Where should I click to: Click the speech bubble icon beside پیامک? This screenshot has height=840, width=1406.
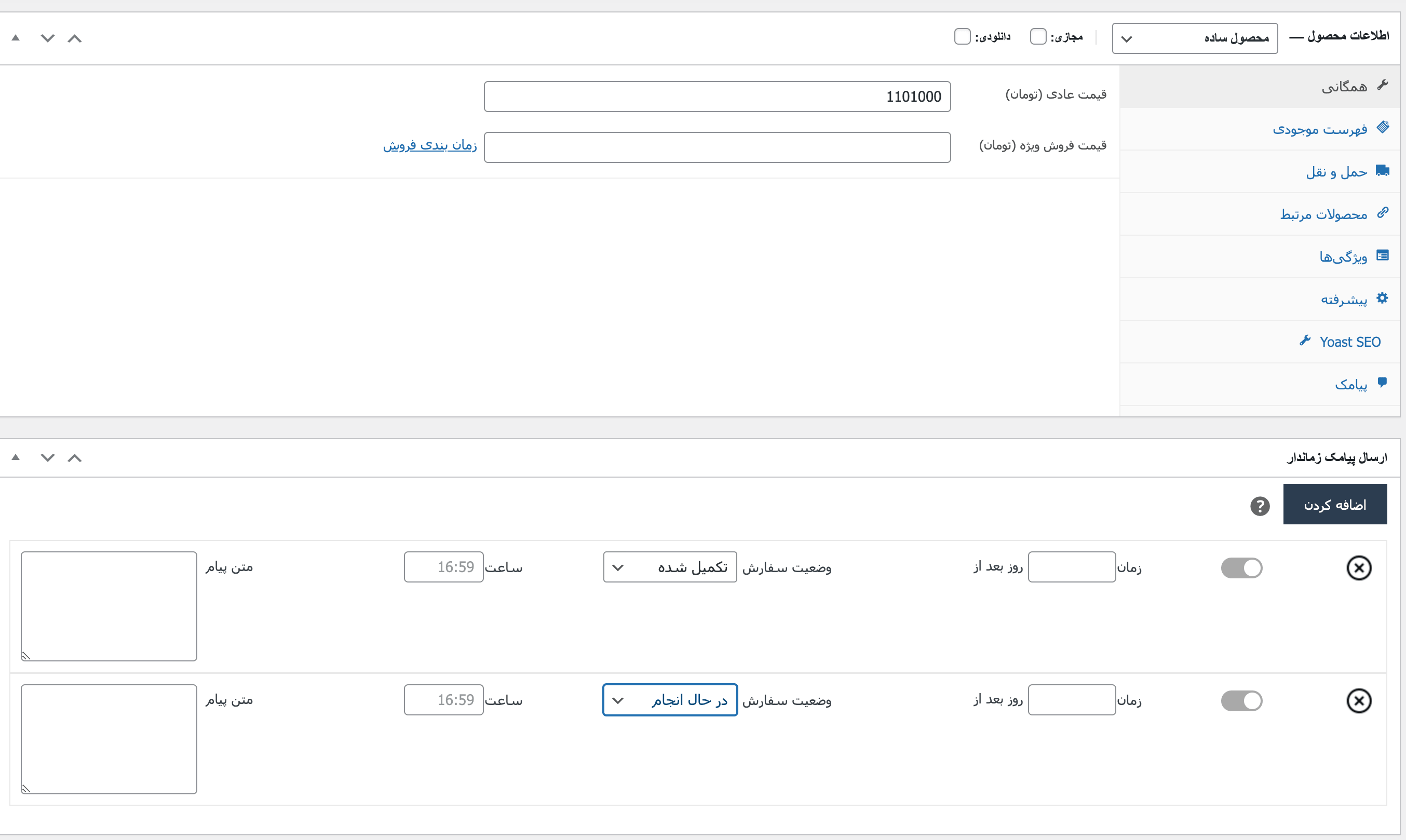pyautogui.click(x=1382, y=383)
